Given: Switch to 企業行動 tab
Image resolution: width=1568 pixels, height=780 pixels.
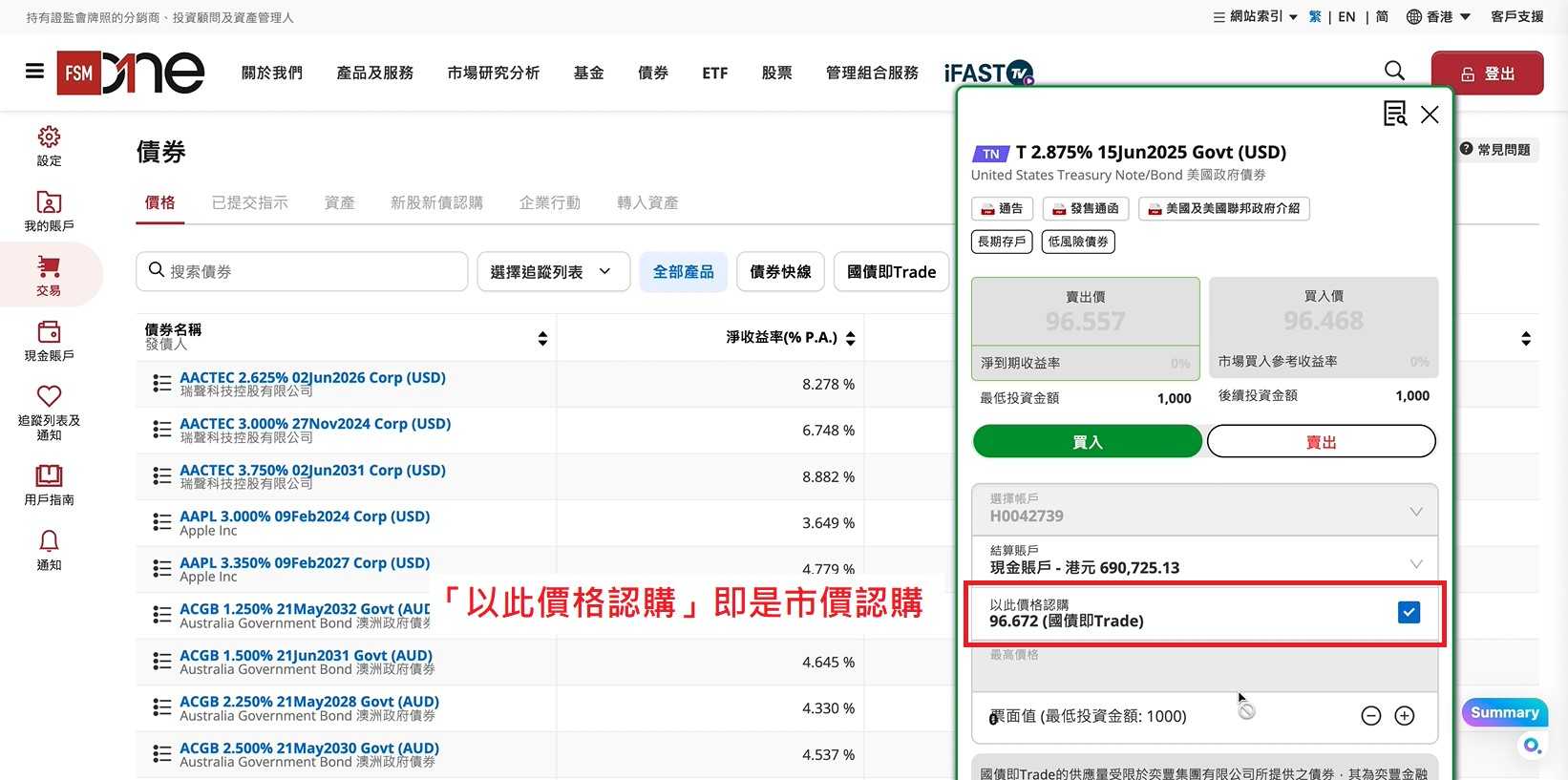Looking at the screenshot, I should [x=550, y=202].
